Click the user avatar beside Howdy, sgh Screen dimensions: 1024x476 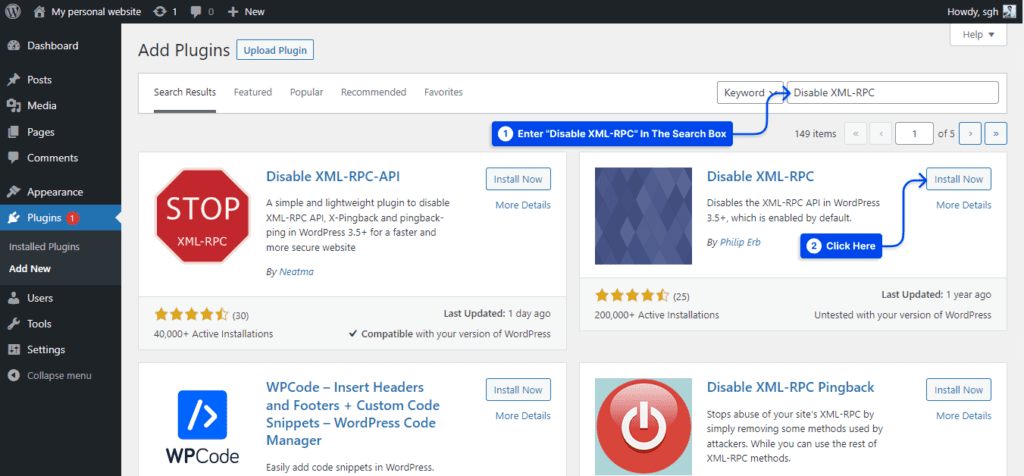tap(1010, 11)
